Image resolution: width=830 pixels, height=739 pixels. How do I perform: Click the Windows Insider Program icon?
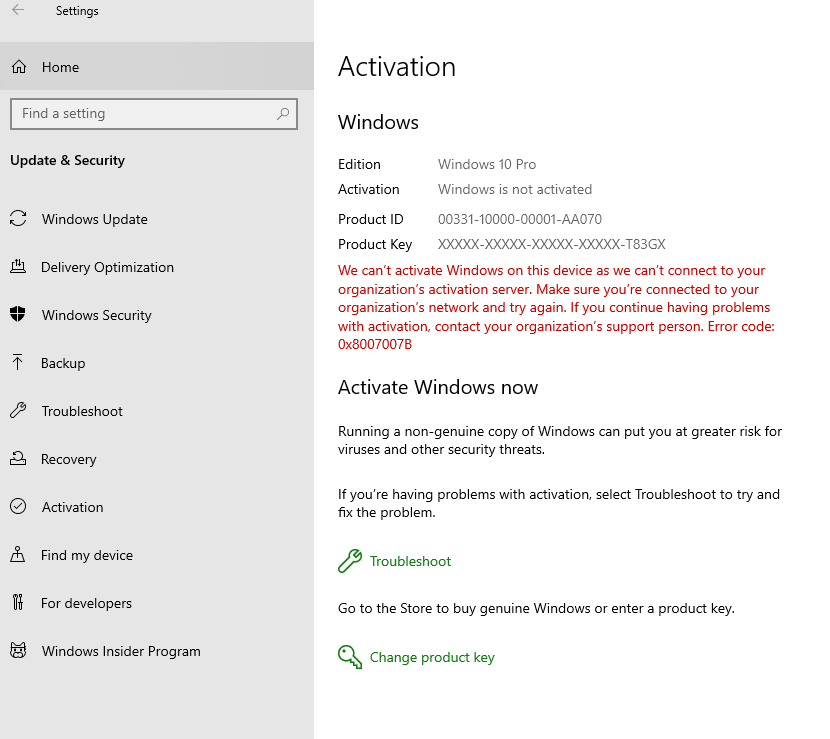[x=18, y=650]
